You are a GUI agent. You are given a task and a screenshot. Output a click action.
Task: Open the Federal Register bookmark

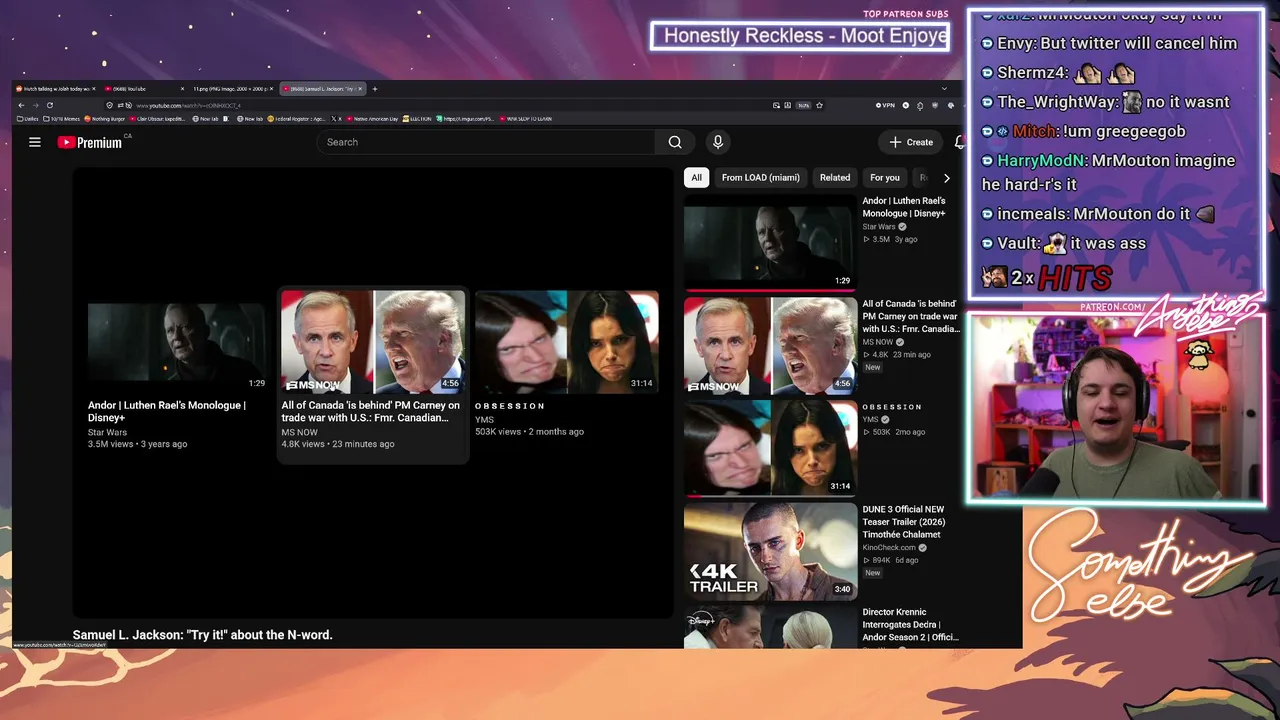pos(297,119)
